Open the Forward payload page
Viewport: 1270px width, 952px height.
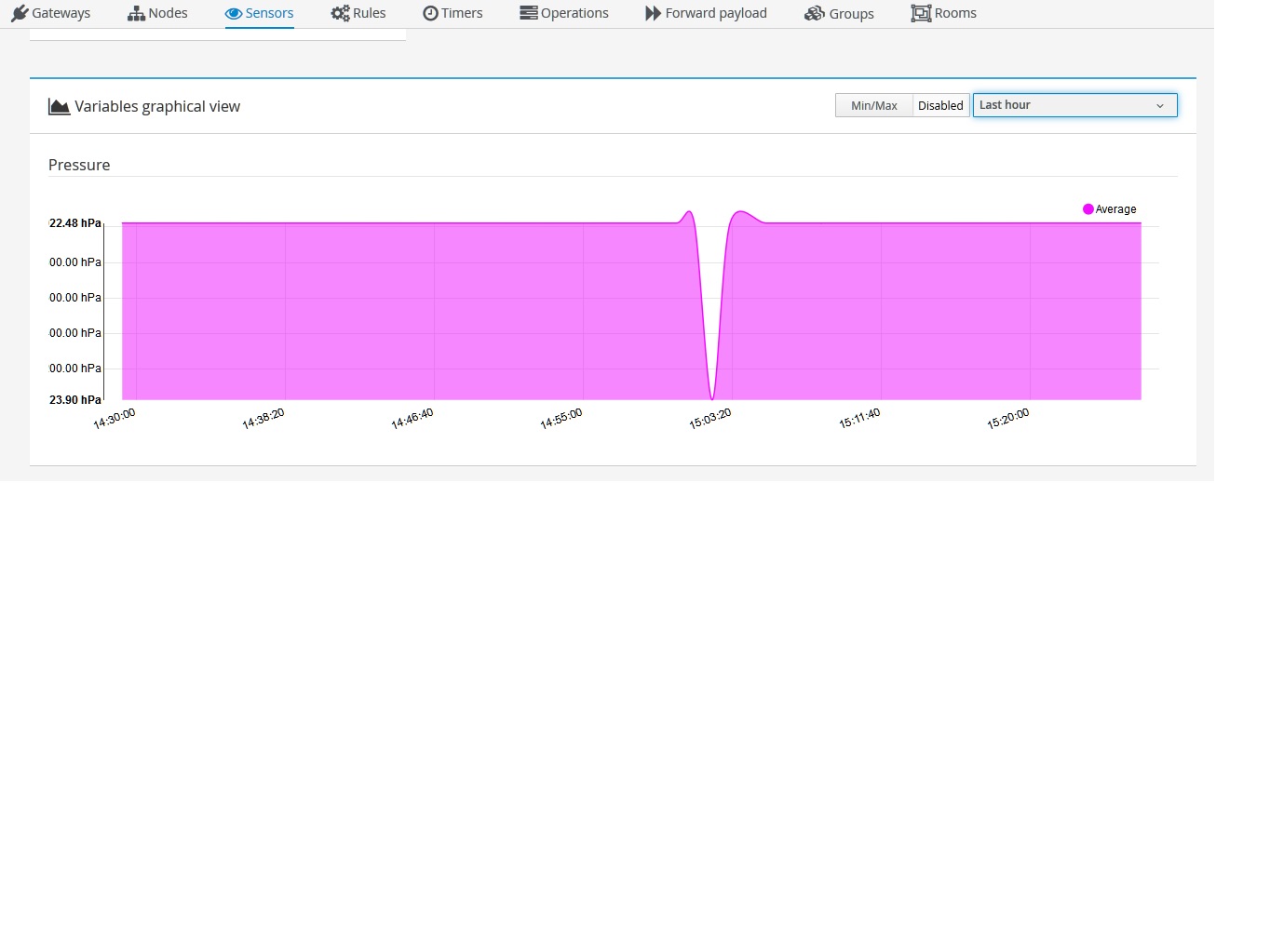tap(706, 13)
